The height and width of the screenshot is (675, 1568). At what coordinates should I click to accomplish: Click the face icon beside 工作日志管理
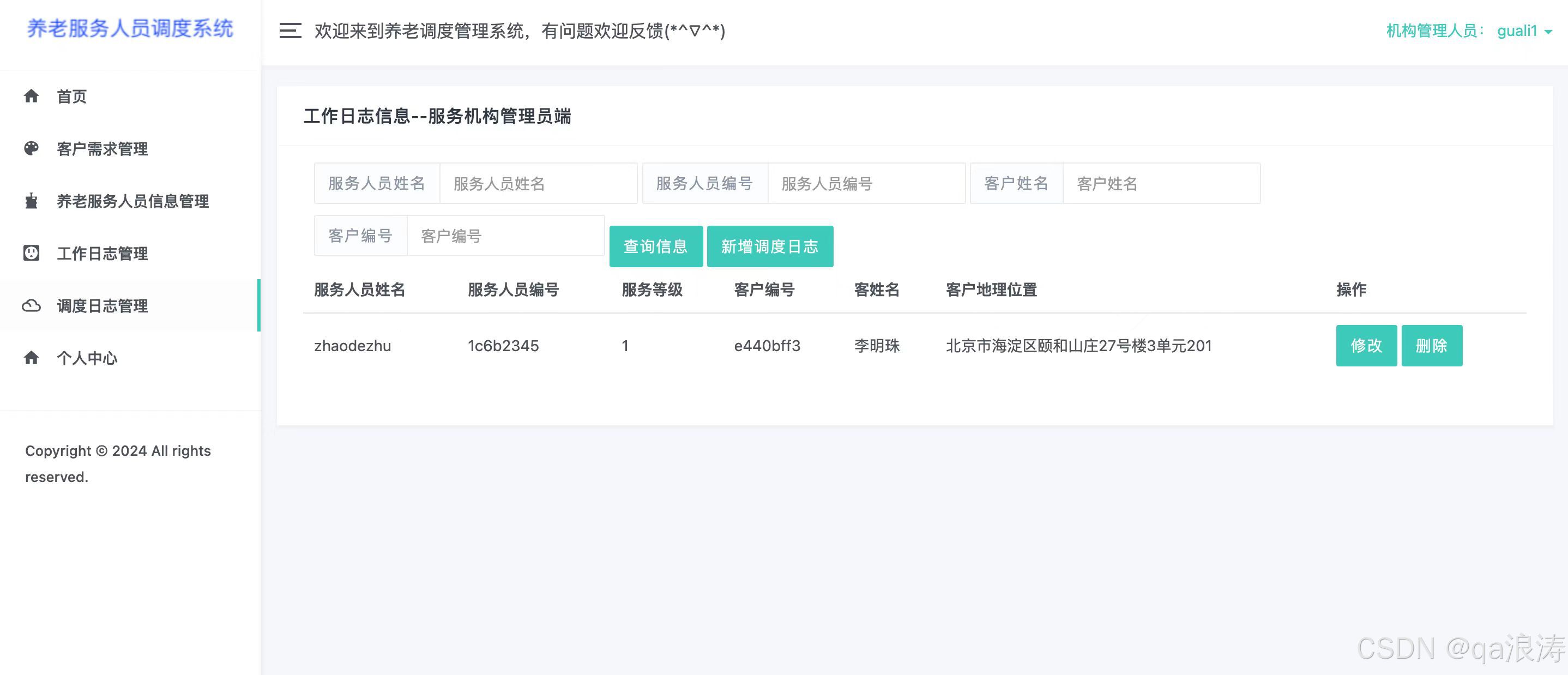[x=31, y=253]
